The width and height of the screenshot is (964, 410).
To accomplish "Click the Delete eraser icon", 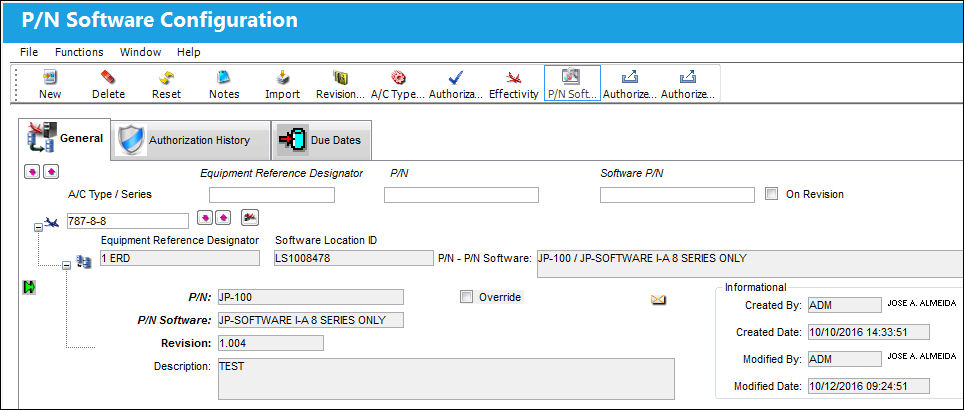I will [108, 77].
